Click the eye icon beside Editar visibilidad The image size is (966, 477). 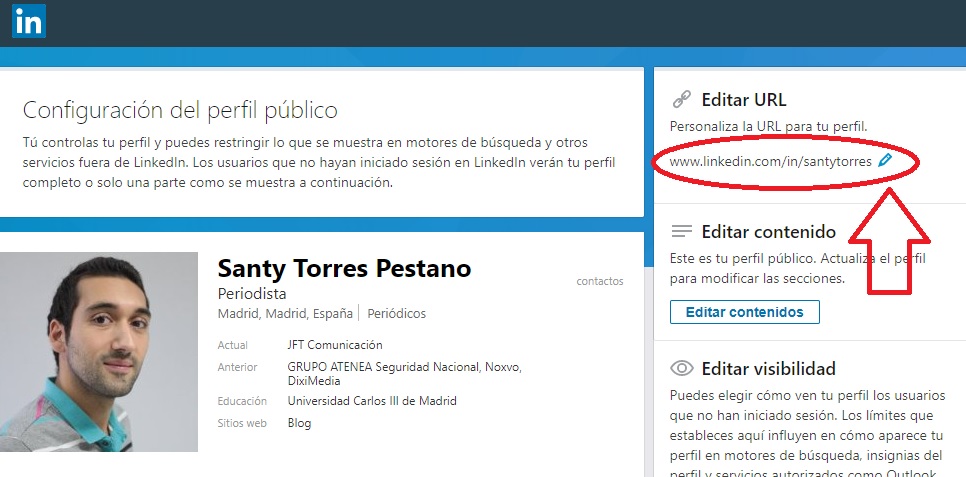[x=682, y=368]
